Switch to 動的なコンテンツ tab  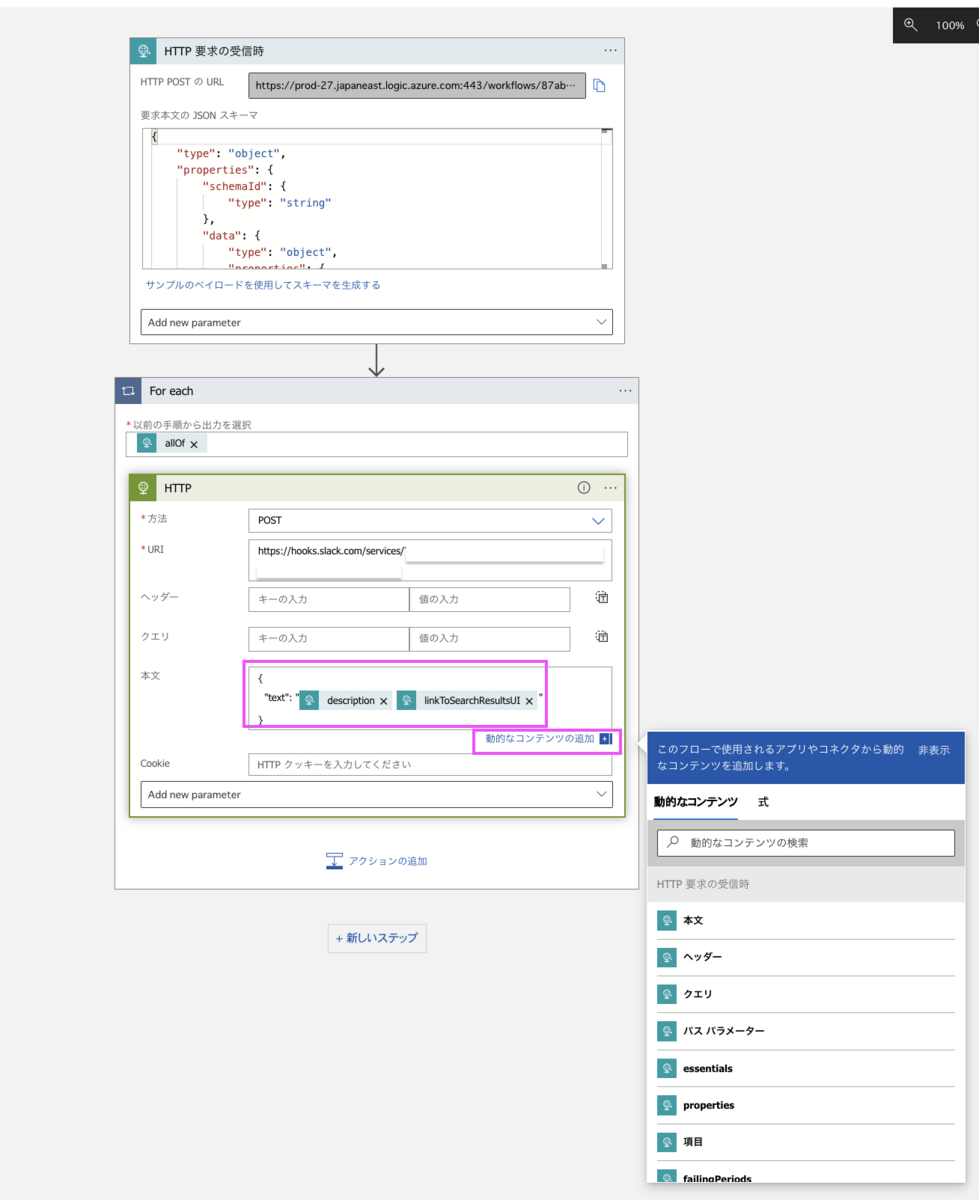click(x=696, y=802)
